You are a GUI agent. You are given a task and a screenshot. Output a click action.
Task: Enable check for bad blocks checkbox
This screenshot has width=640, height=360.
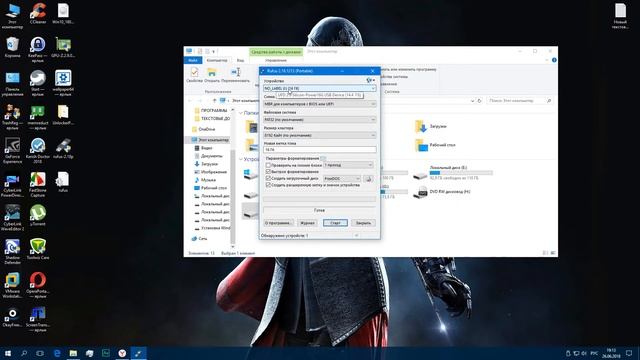point(268,165)
